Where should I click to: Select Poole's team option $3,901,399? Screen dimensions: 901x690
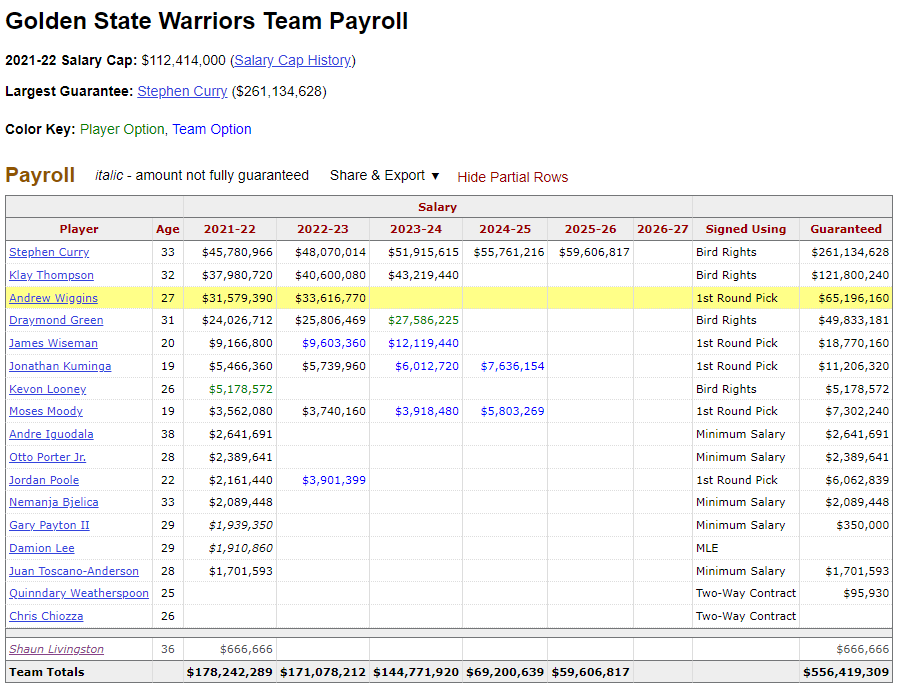[334, 480]
